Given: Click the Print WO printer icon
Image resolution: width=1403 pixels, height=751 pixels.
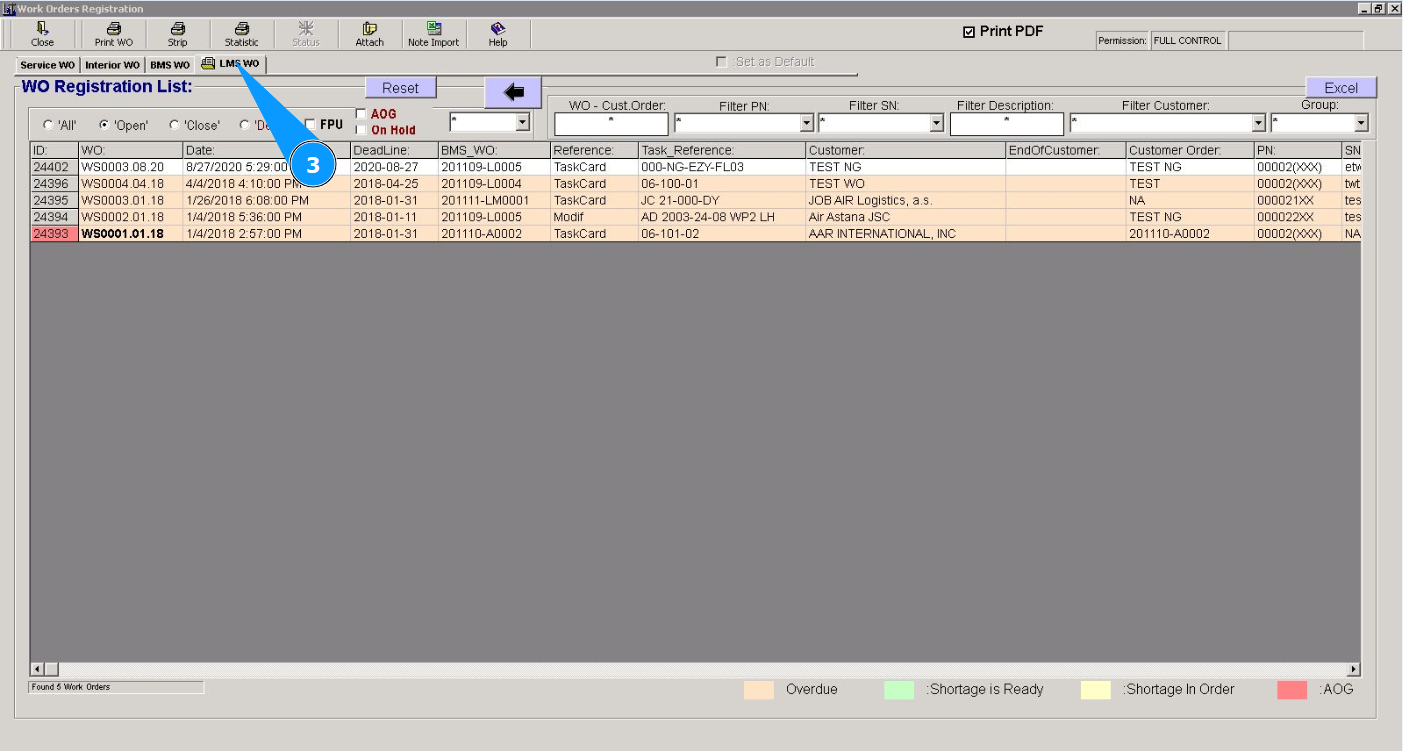Looking at the screenshot, I should [114, 35].
